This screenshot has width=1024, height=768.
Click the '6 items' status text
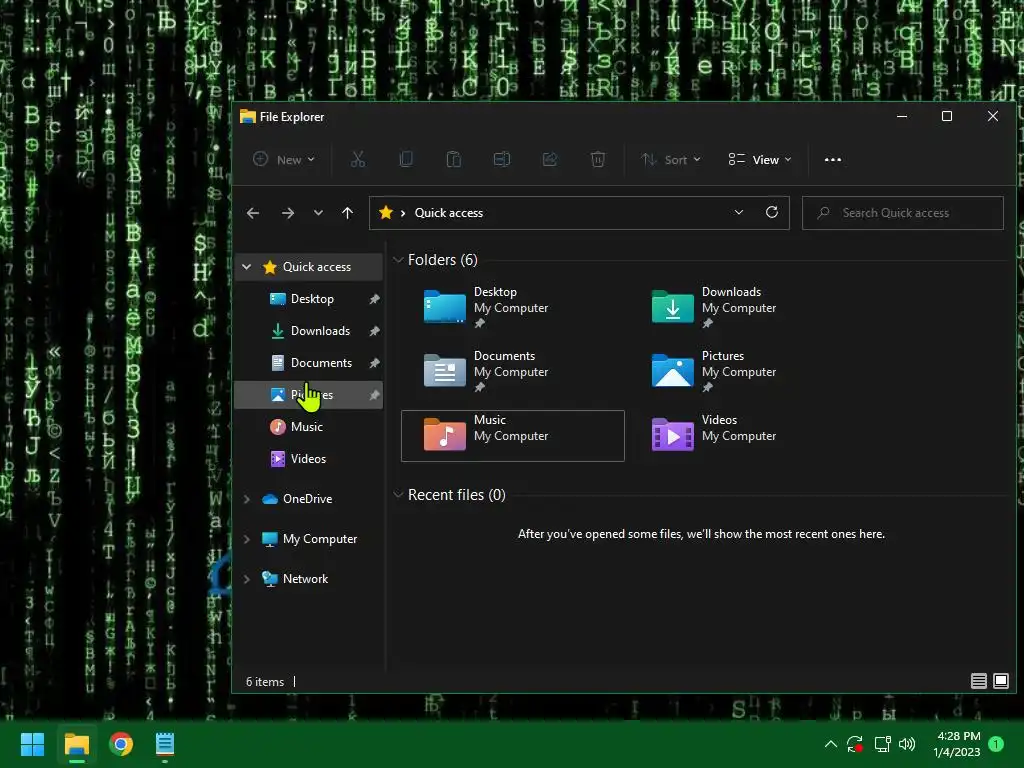coord(264,682)
